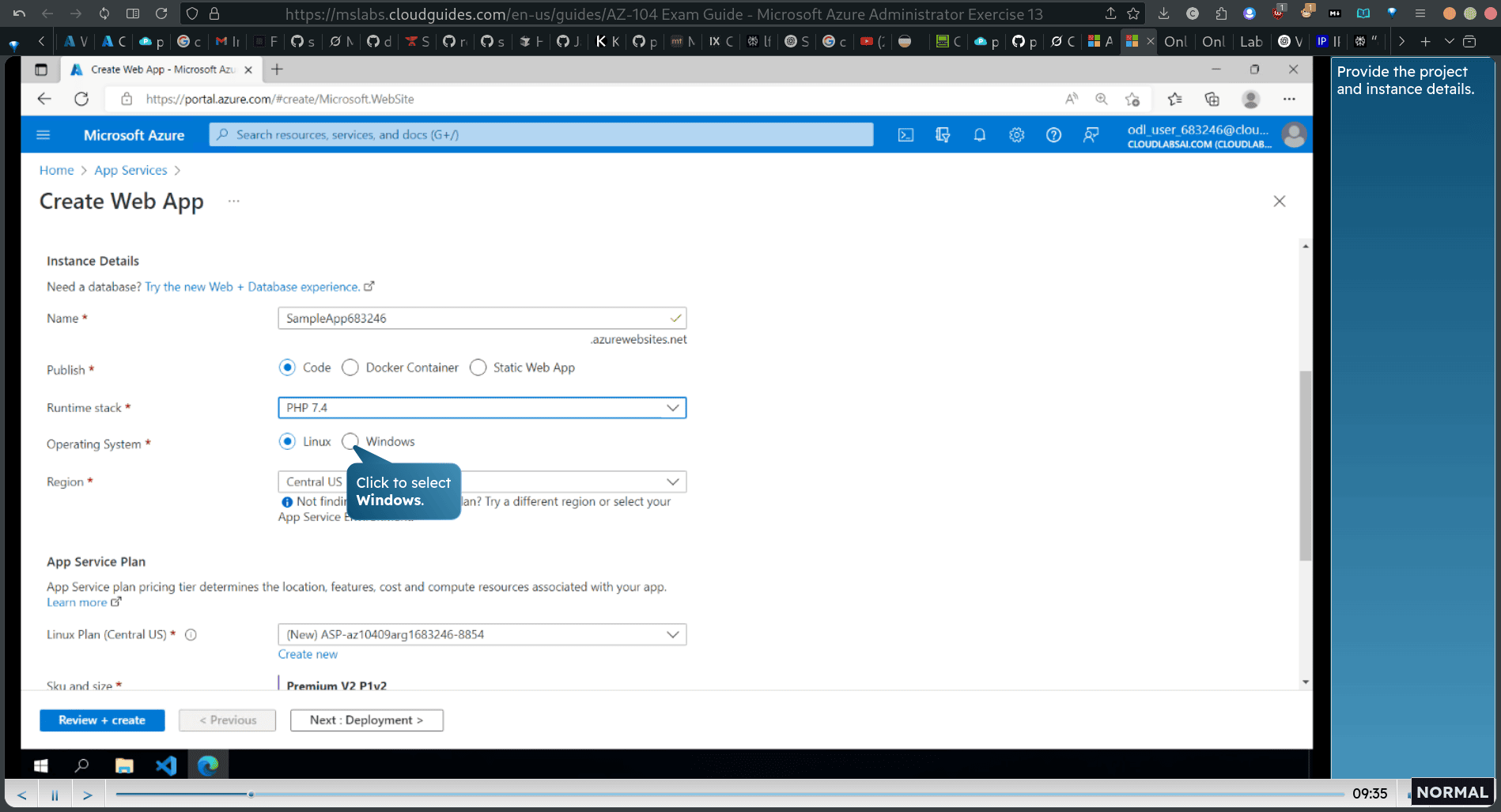
Task: Click the info icon beside Linux Plan
Action: (191, 634)
